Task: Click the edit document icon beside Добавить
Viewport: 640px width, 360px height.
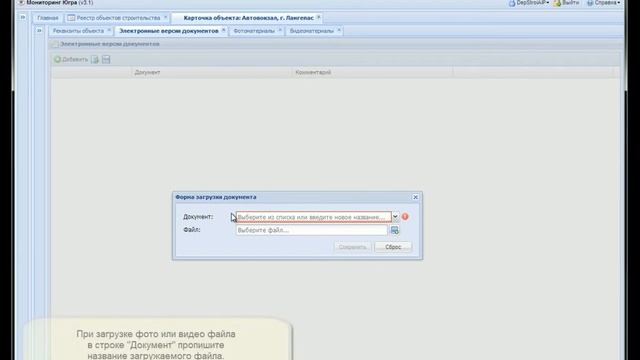Action: [x=95, y=60]
